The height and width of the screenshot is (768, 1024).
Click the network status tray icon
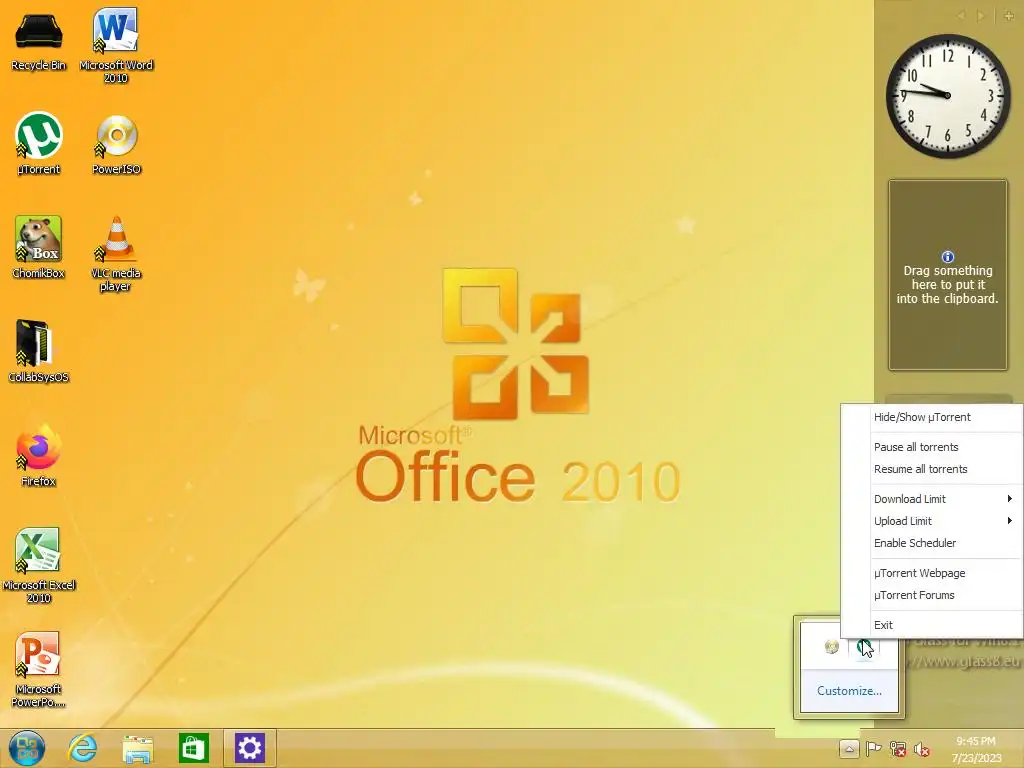[898, 749]
